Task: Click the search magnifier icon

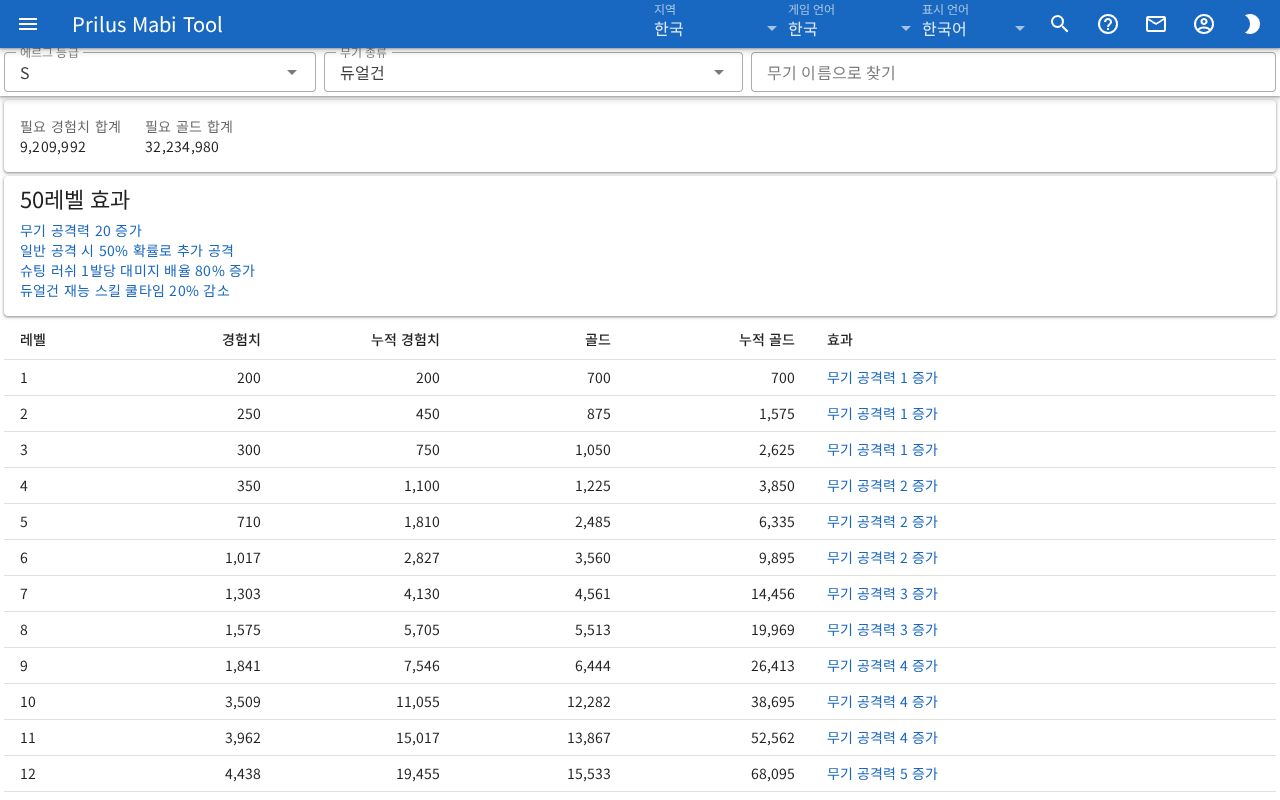Action: [1060, 24]
